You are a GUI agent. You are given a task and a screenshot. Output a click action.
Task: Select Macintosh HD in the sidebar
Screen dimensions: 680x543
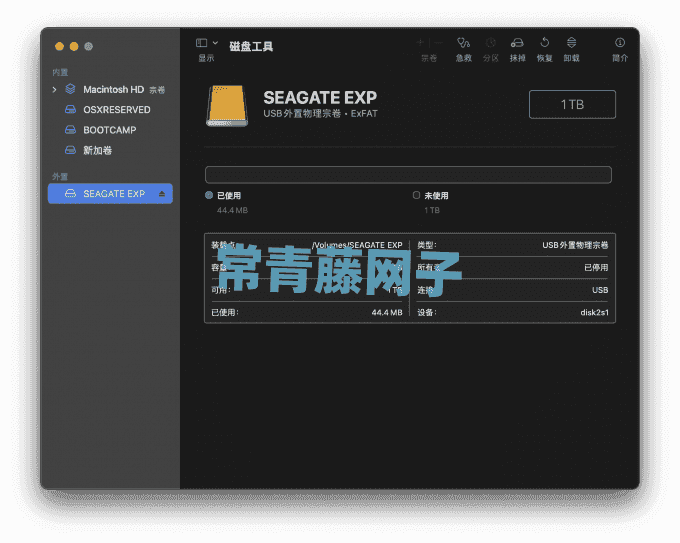pos(110,90)
